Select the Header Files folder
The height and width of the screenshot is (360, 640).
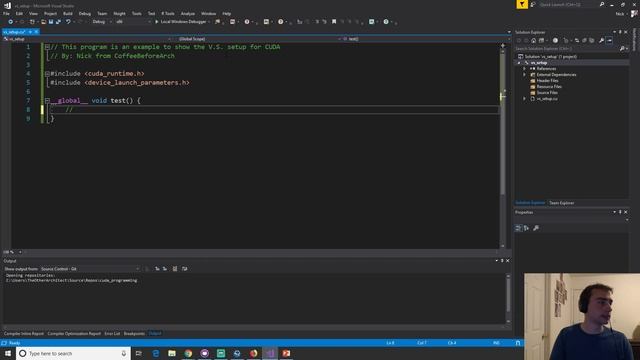pos(547,81)
